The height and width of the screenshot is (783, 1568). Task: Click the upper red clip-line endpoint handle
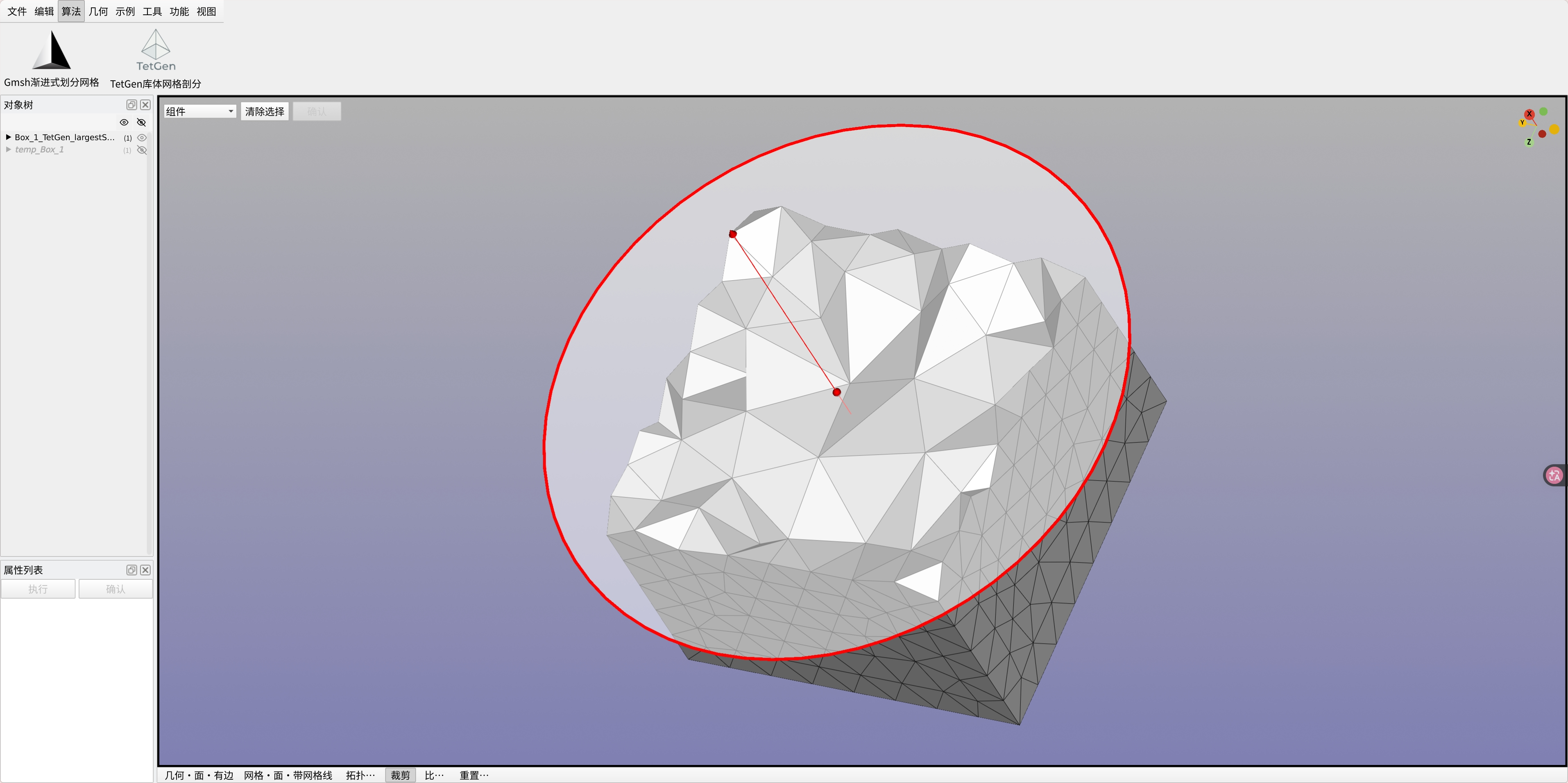pyautogui.click(x=733, y=234)
